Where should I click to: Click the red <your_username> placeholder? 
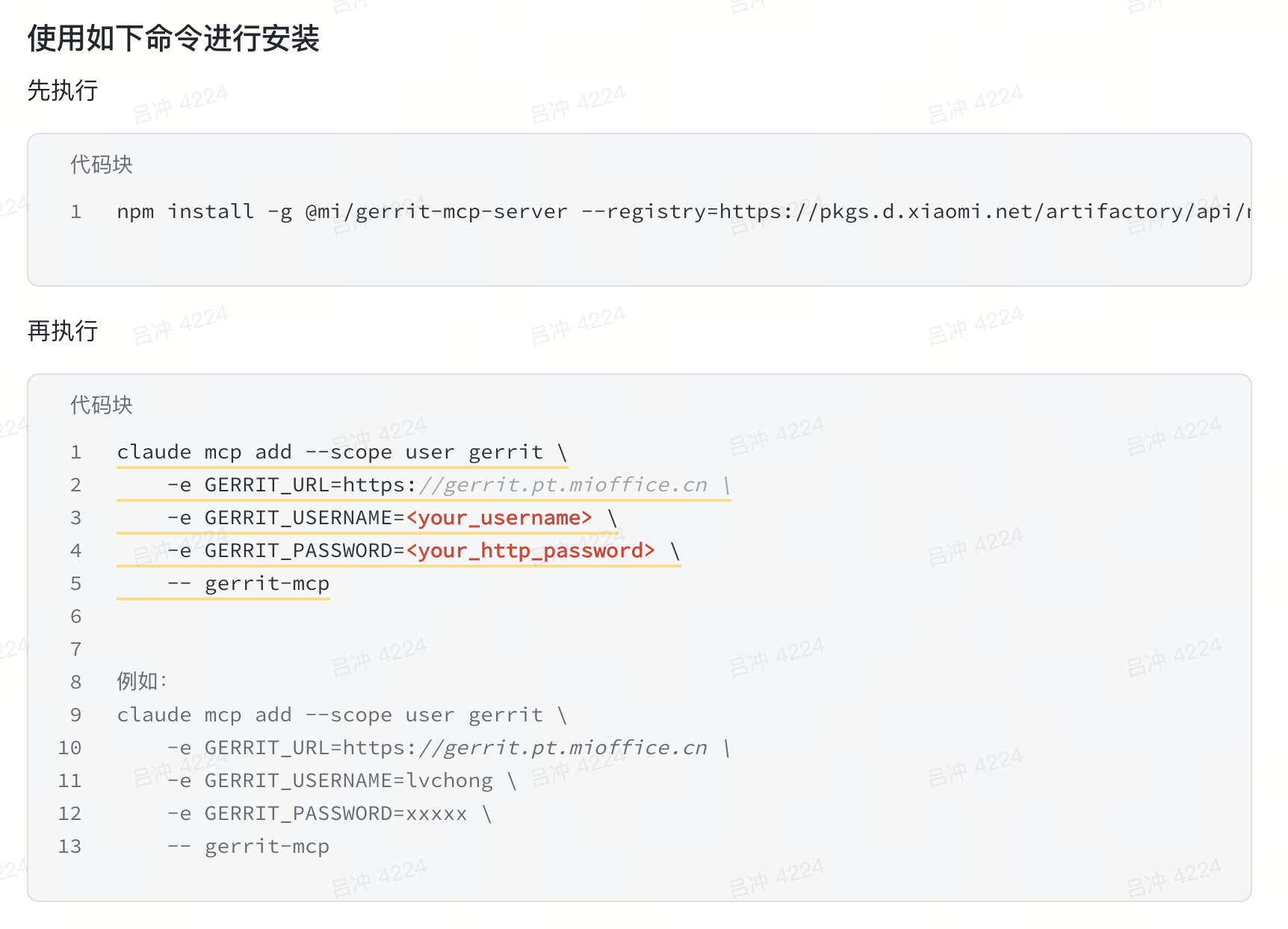coord(499,518)
